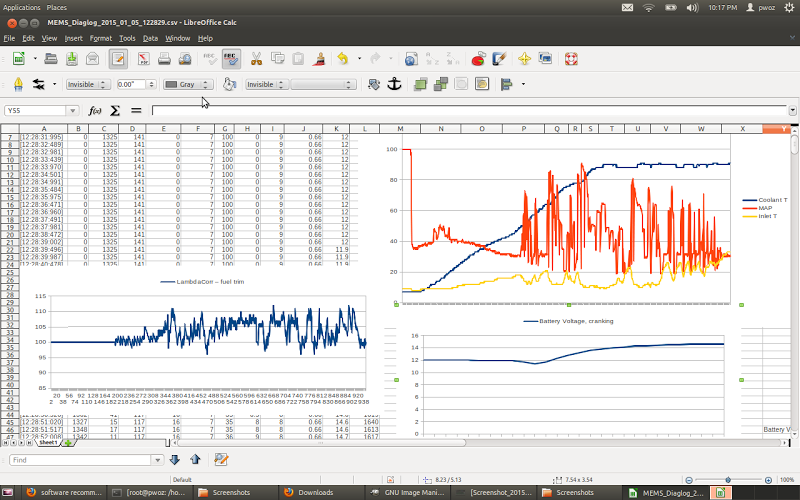Viewport: 800px width, 500px height.
Task: Click into the Find text field
Action: [x=80, y=460]
